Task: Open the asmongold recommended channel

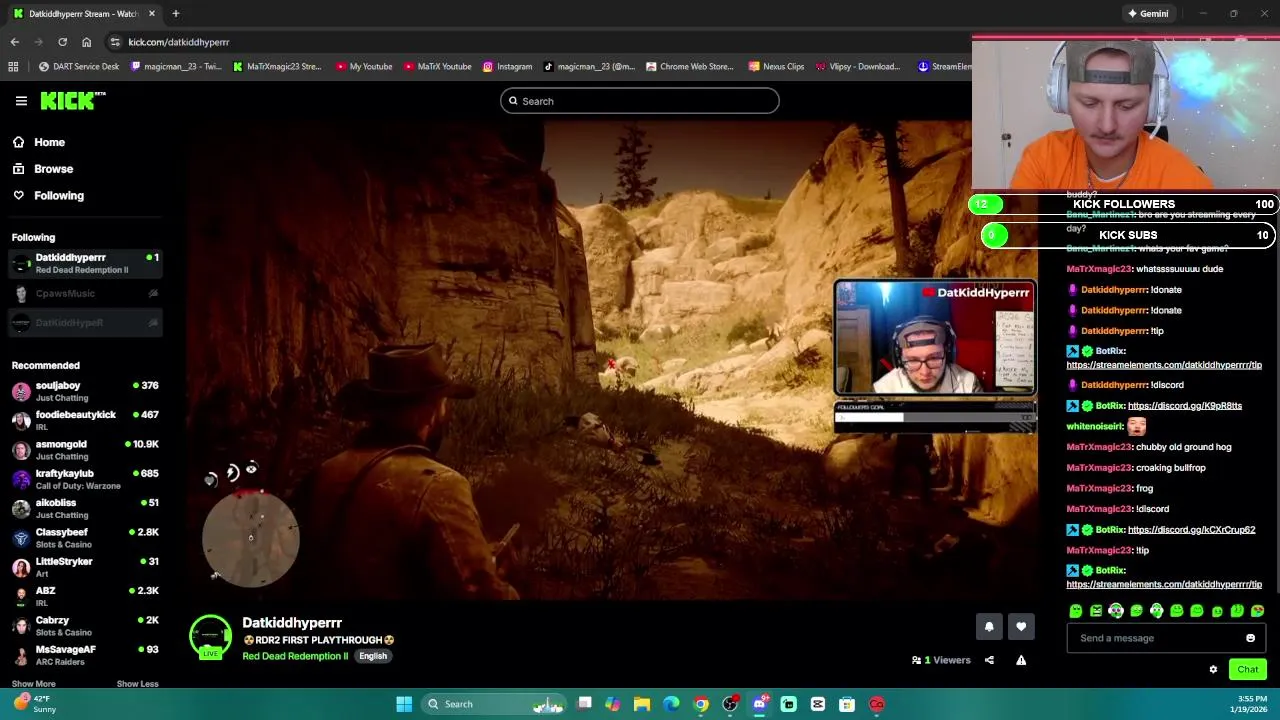Action: click(x=85, y=450)
